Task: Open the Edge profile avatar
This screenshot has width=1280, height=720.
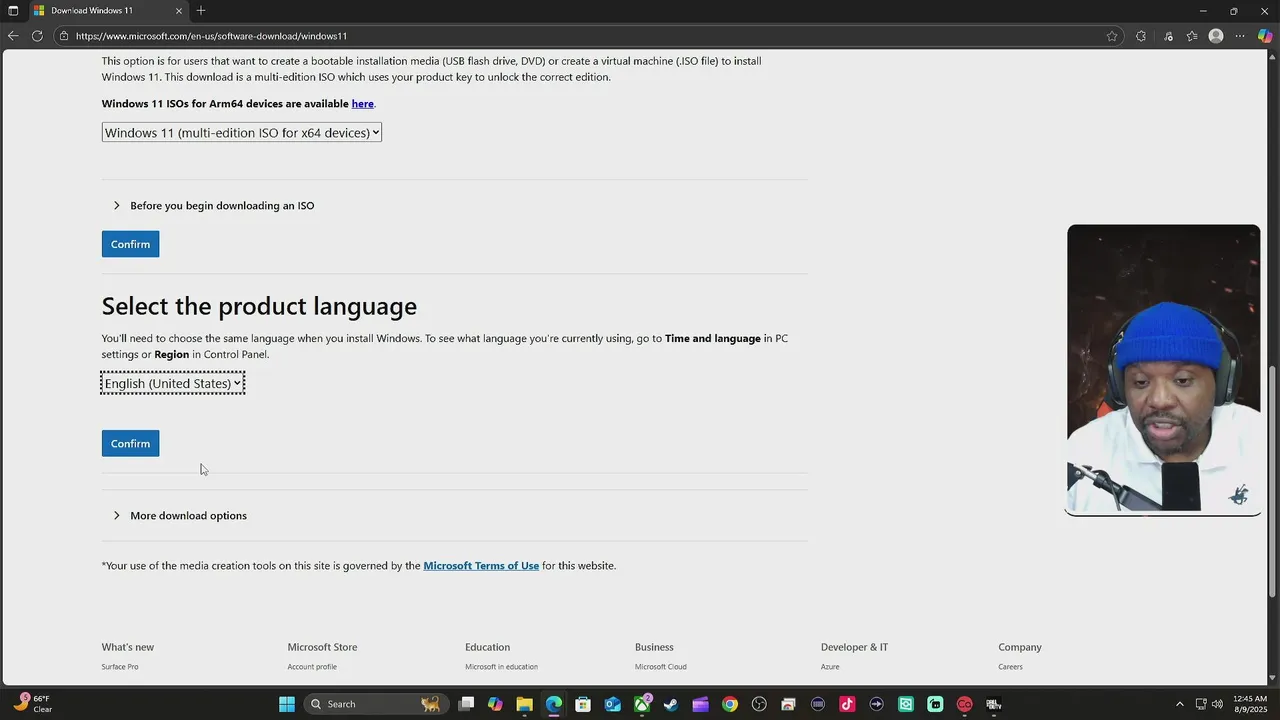Action: pyautogui.click(x=1216, y=36)
